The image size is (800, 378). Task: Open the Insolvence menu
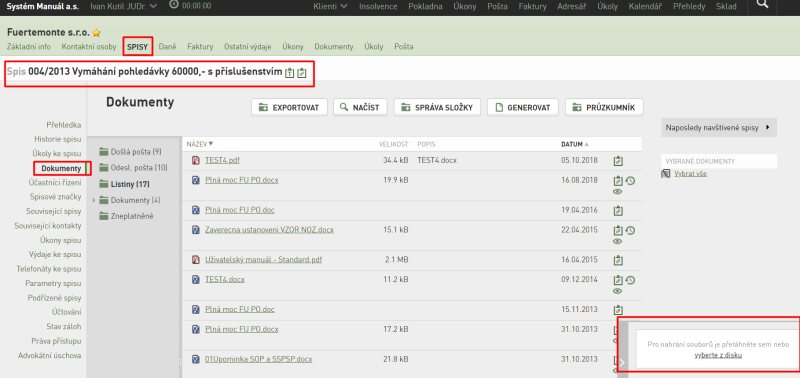coord(378,6)
